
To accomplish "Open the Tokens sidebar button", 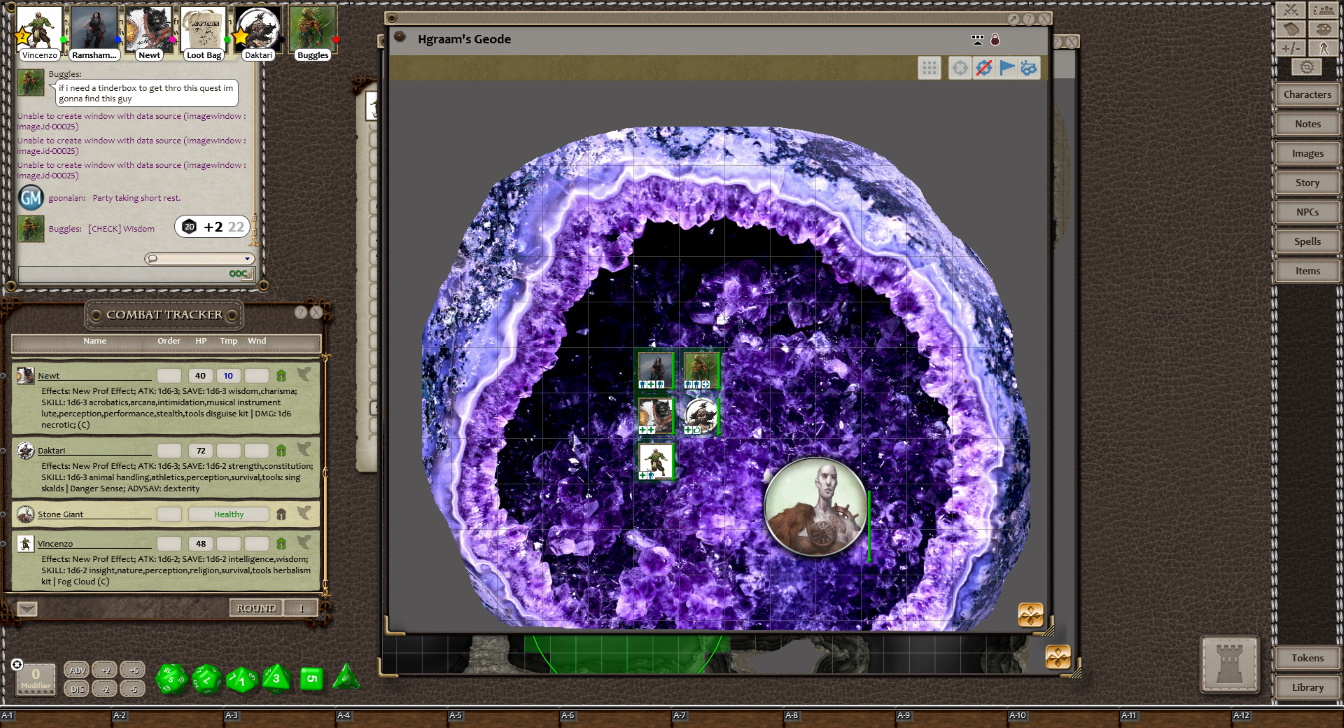I will (x=1307, y=658).
